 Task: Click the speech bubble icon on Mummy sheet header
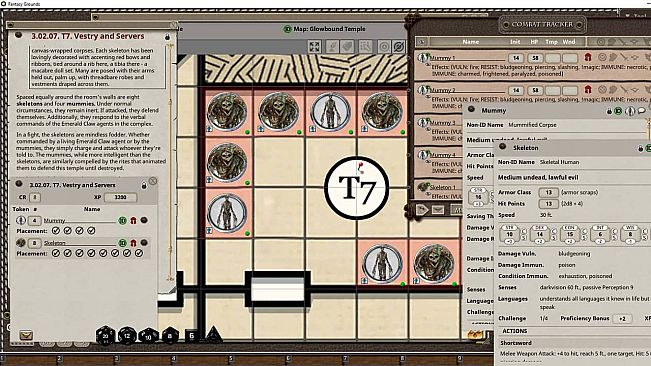[641, 111]
